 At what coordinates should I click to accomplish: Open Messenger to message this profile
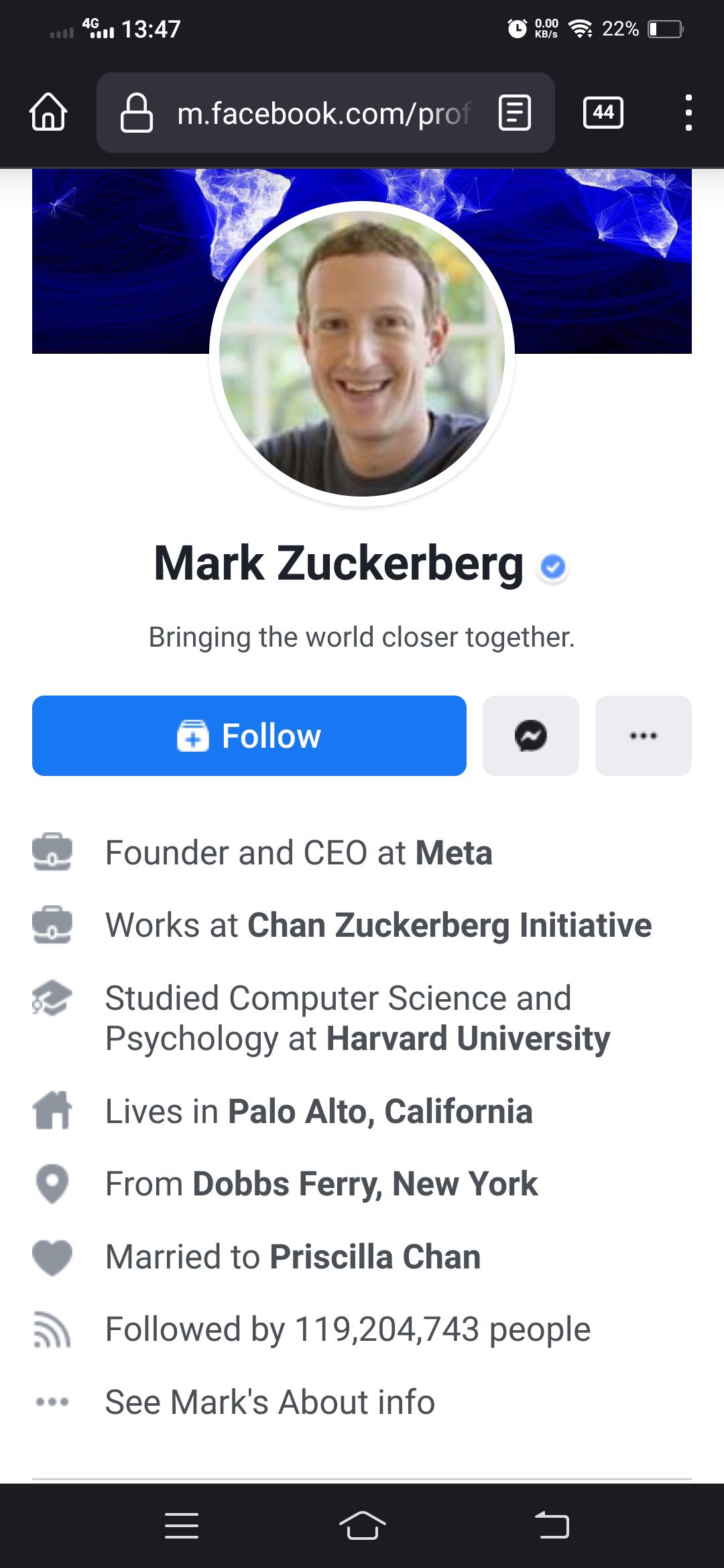[530, 736]
